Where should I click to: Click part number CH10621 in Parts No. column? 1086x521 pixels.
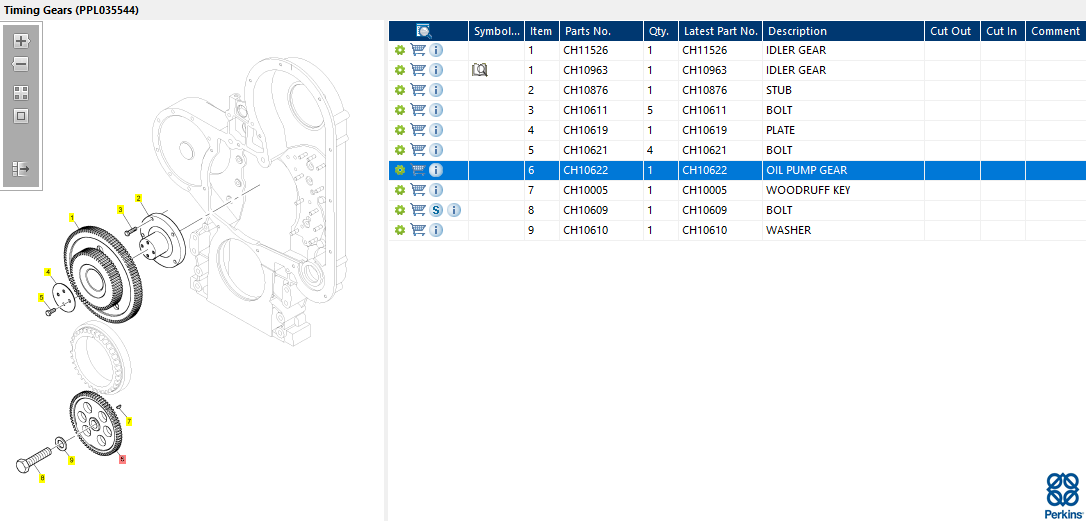(586, 150)
